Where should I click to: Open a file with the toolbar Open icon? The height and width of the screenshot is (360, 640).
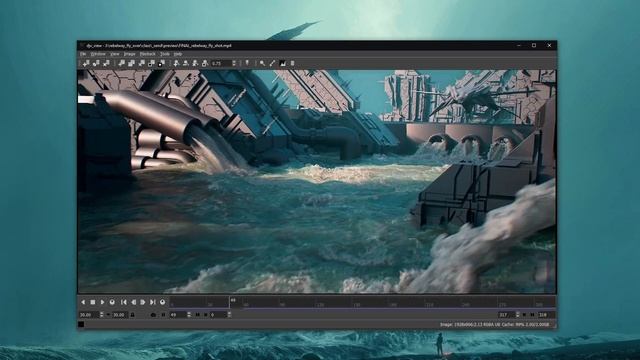click(86, 63)
